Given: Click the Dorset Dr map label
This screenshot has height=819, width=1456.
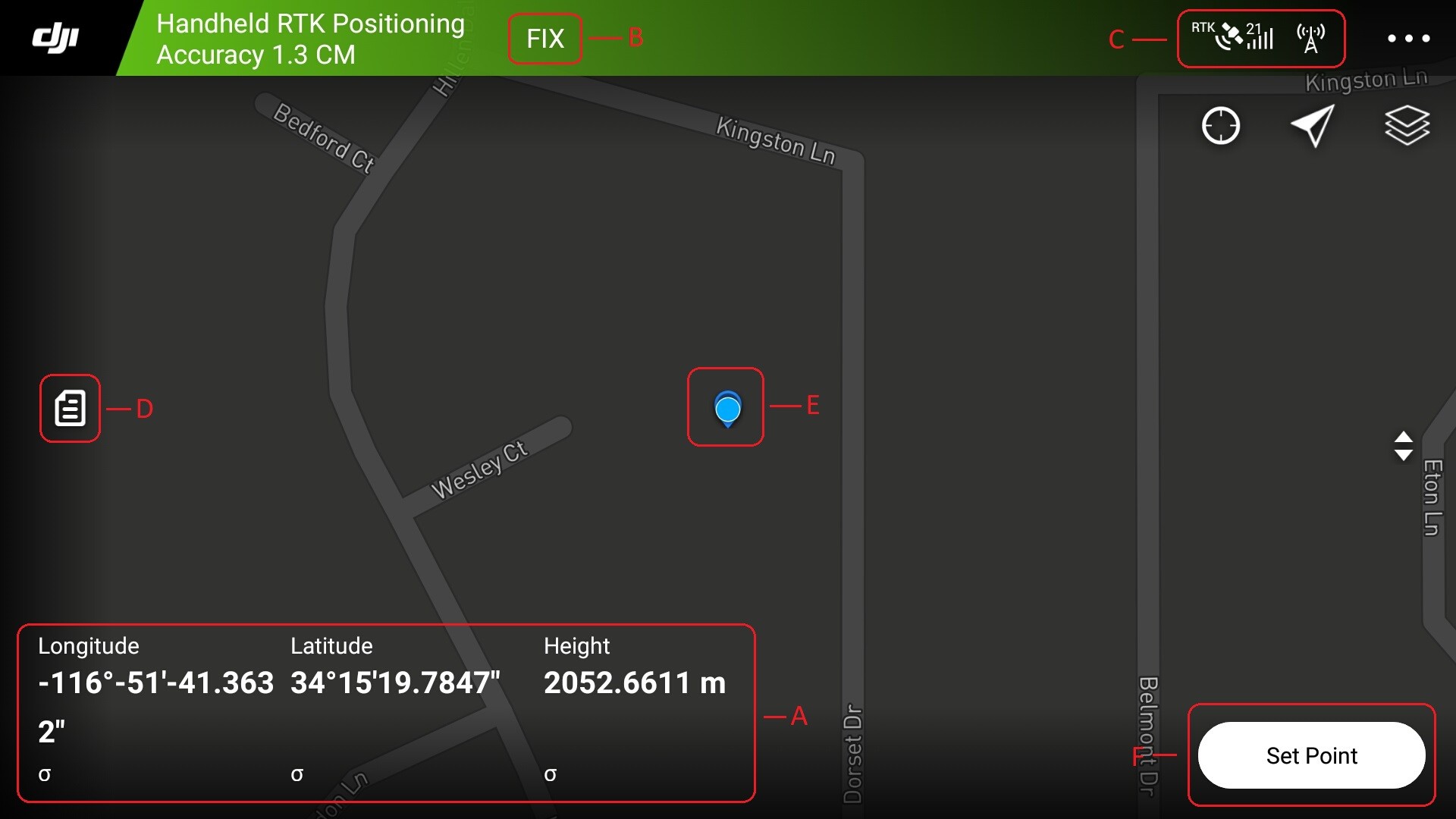Looking at the screenshot, I should (x=853, y=753).
